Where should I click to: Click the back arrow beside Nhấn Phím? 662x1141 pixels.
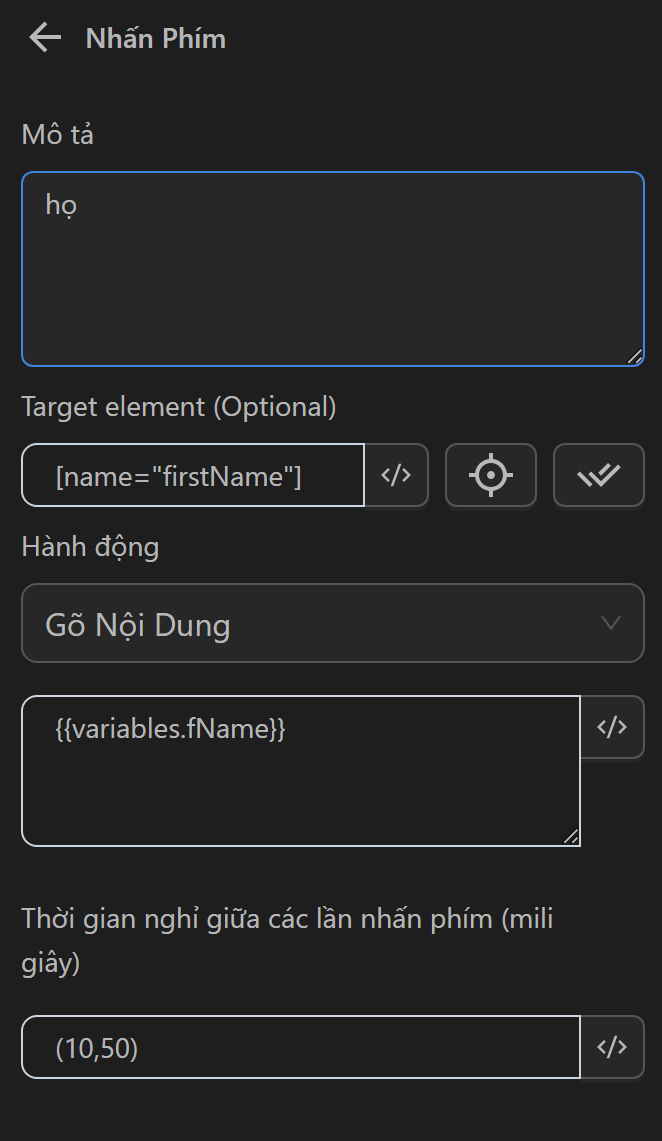(x=45, y=39)
